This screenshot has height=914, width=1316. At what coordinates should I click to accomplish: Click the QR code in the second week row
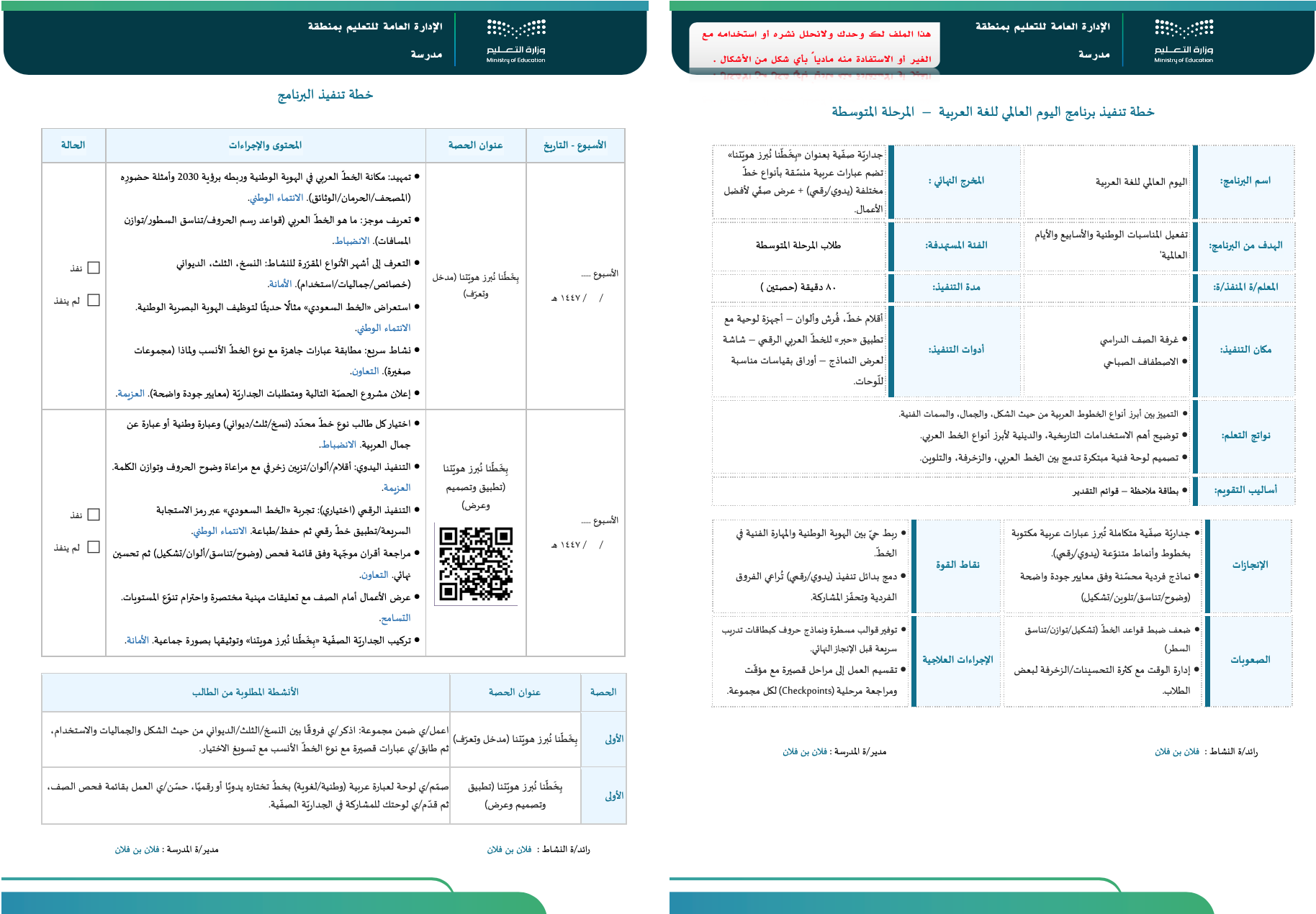coord(476,564)
